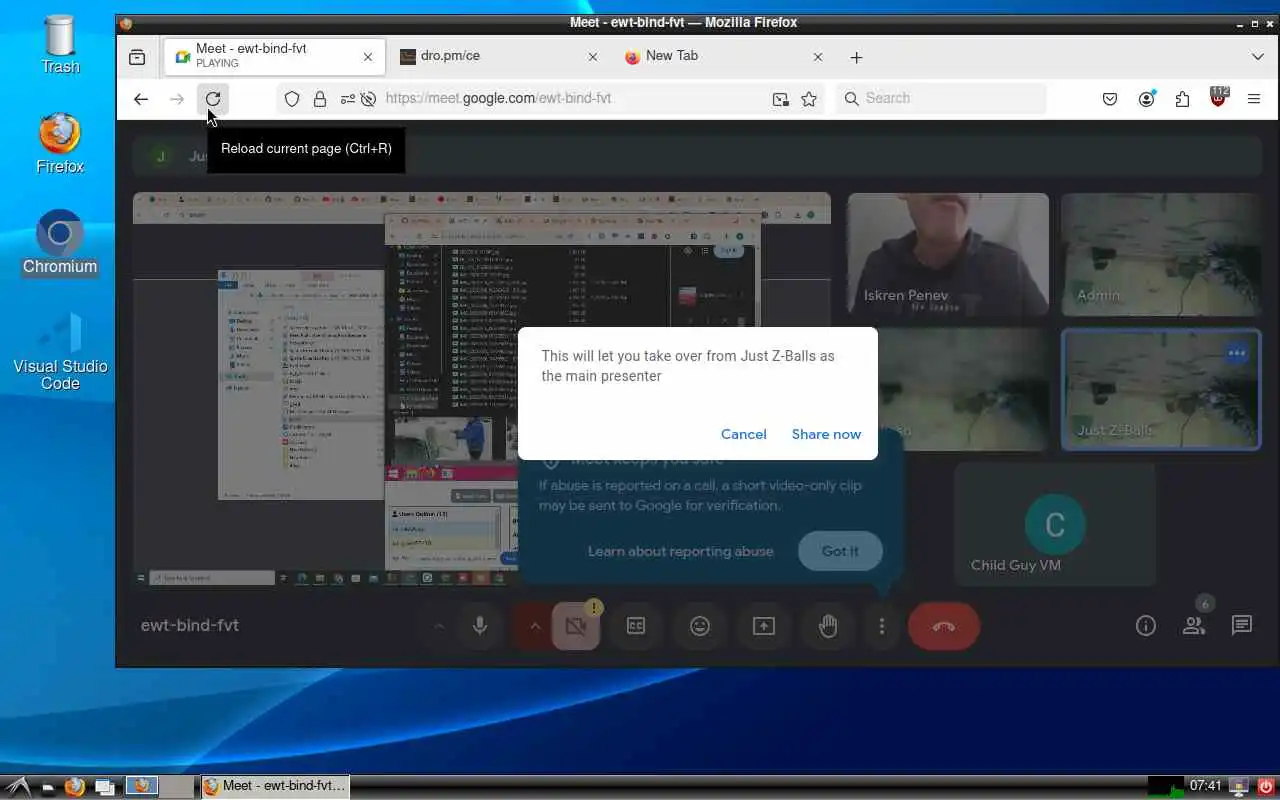Open Firefox View tab list icon
This screenshot has height=800, width=1280.
(137, 57)
